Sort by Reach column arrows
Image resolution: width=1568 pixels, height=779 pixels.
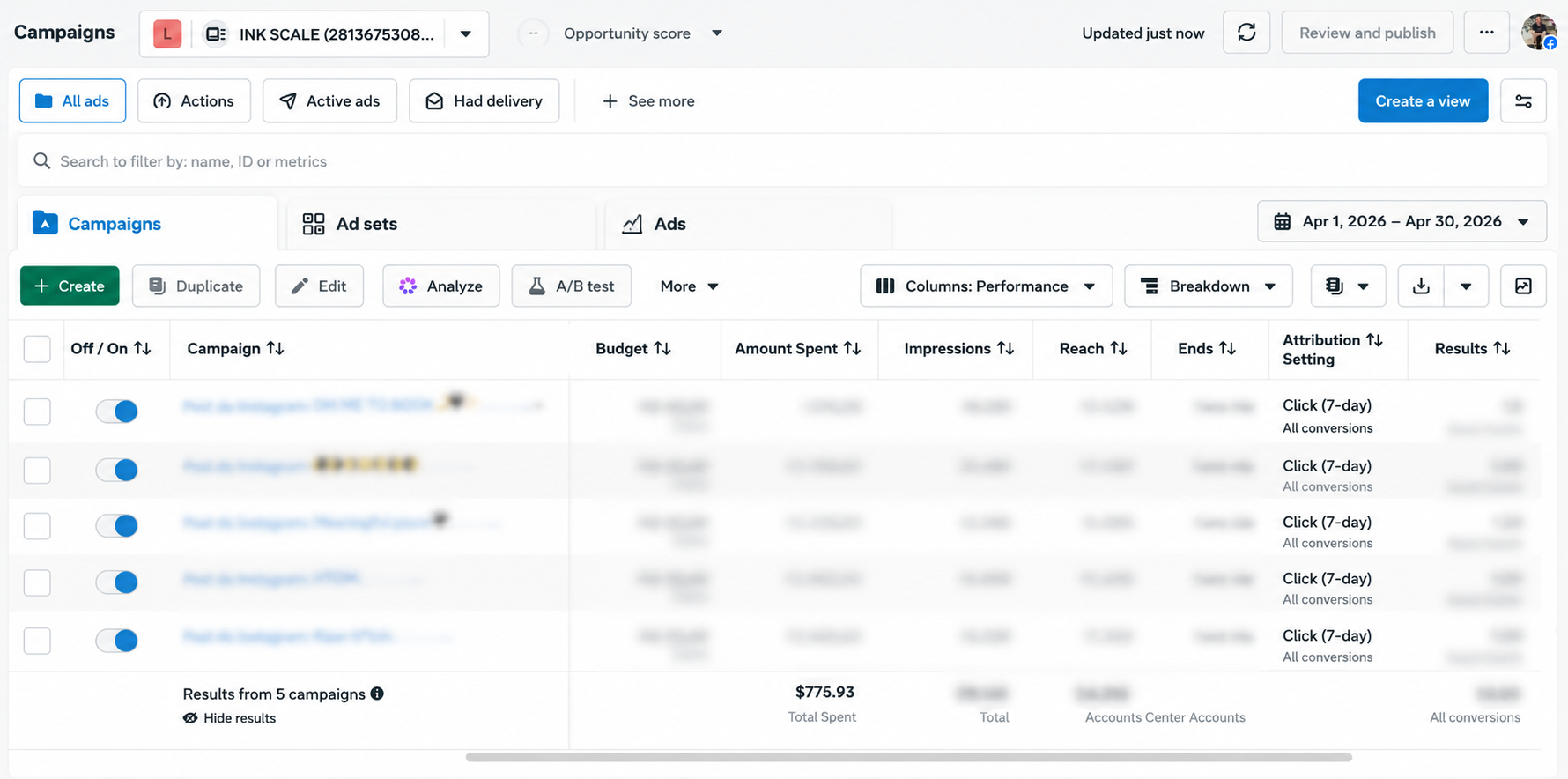point(1119,349)
